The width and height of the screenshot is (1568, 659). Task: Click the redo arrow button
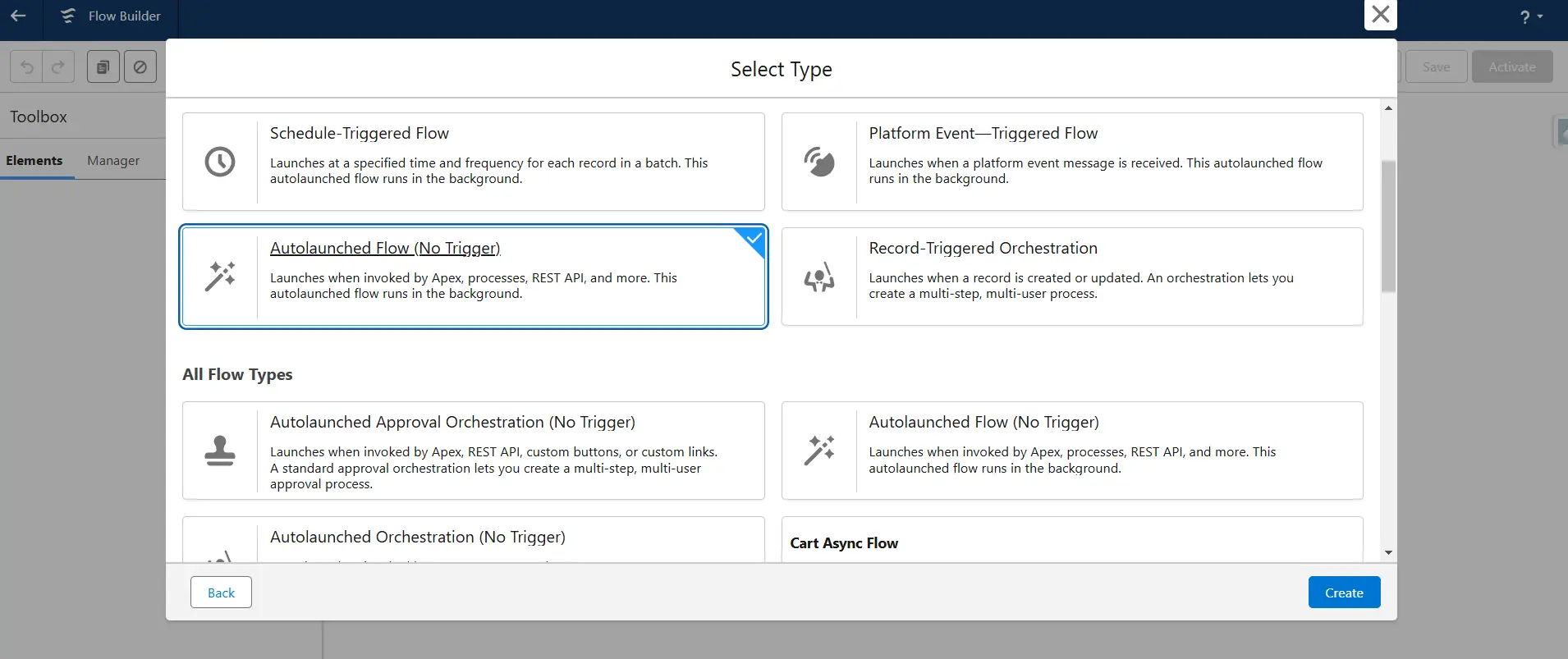click(58, 66)
